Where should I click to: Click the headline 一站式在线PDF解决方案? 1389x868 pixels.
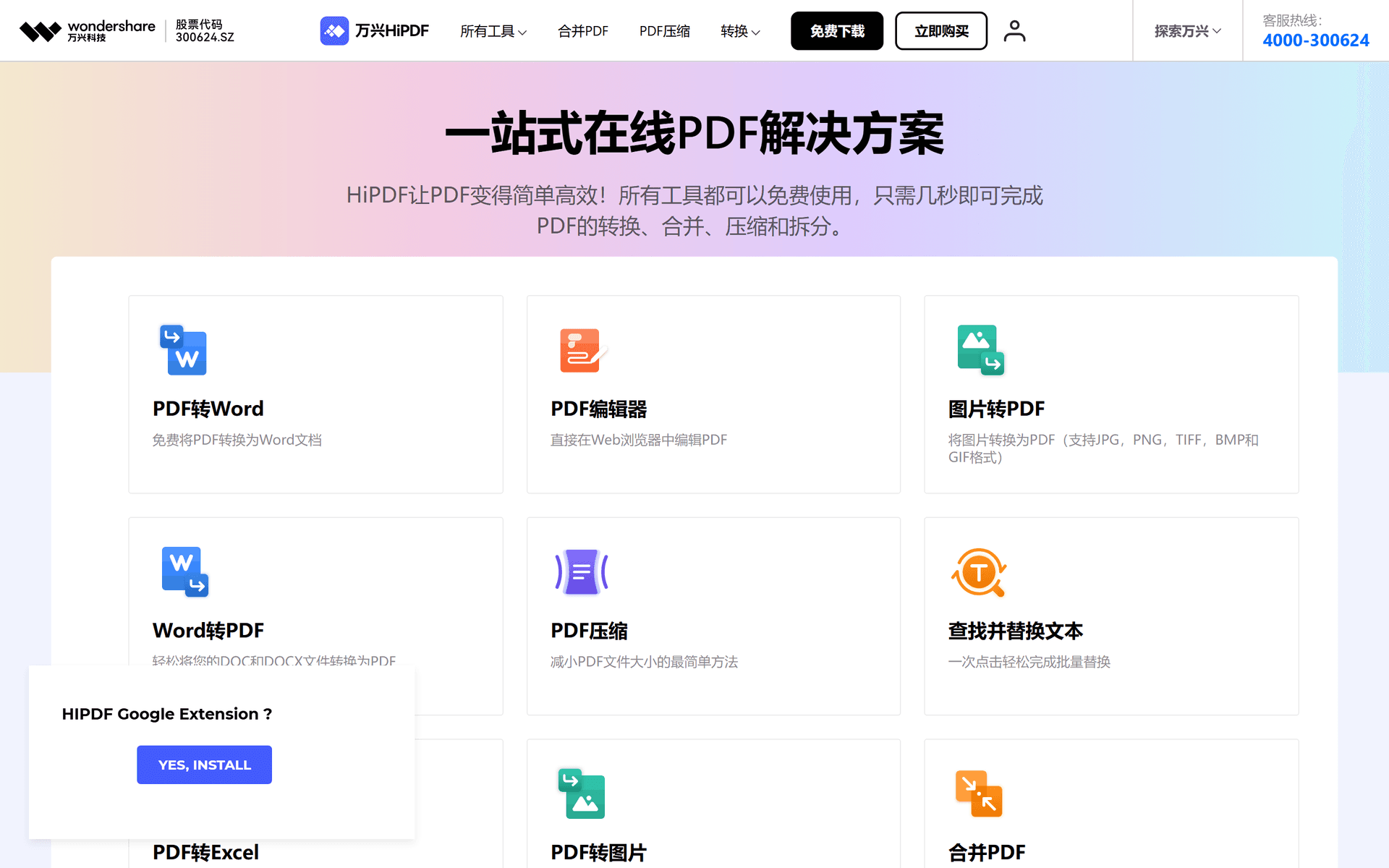694,134
